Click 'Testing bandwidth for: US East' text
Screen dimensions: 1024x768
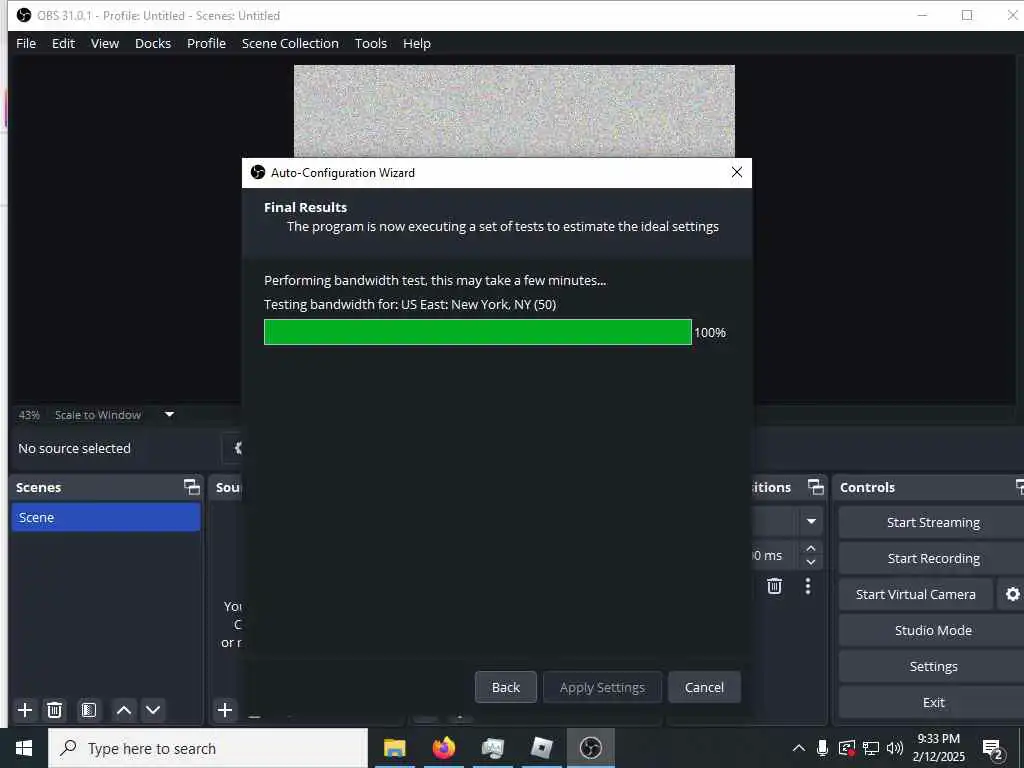tap(409, 304)
